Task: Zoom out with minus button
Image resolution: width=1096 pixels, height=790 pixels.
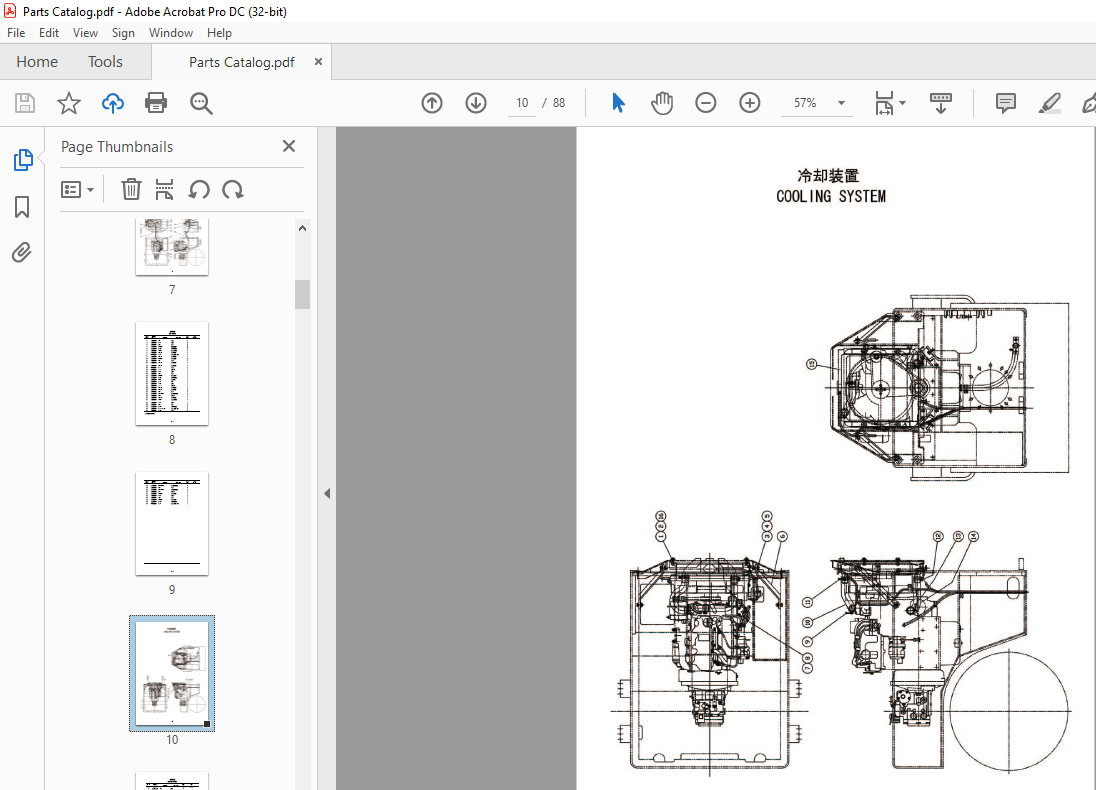Action: [706, 103]
